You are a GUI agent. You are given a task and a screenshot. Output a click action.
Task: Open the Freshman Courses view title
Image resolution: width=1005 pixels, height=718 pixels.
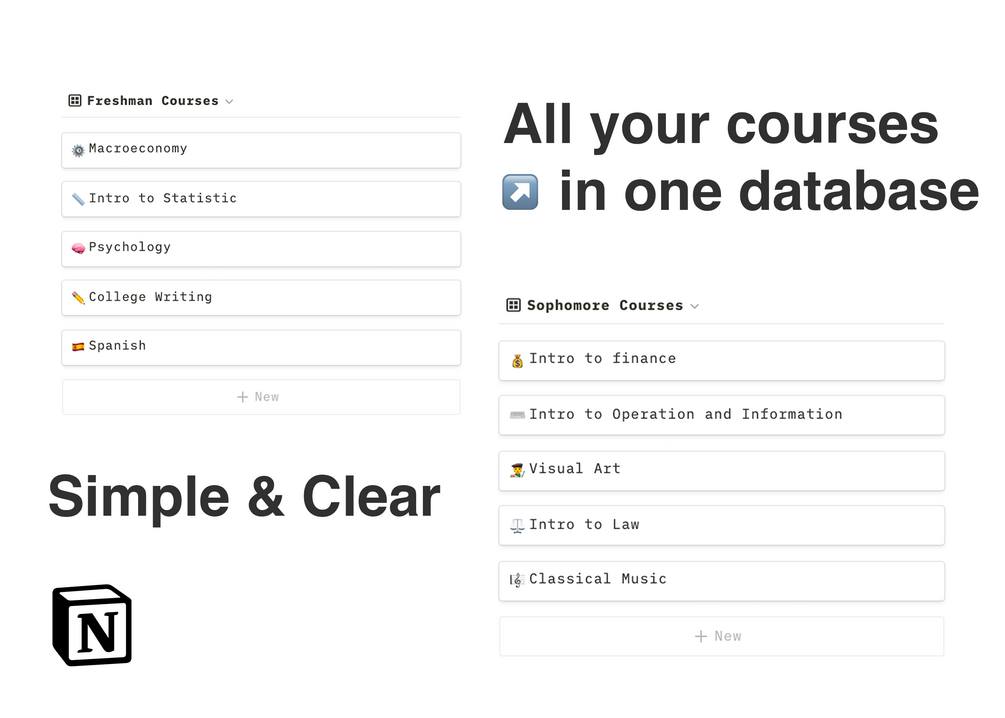(x=153, y=101)
